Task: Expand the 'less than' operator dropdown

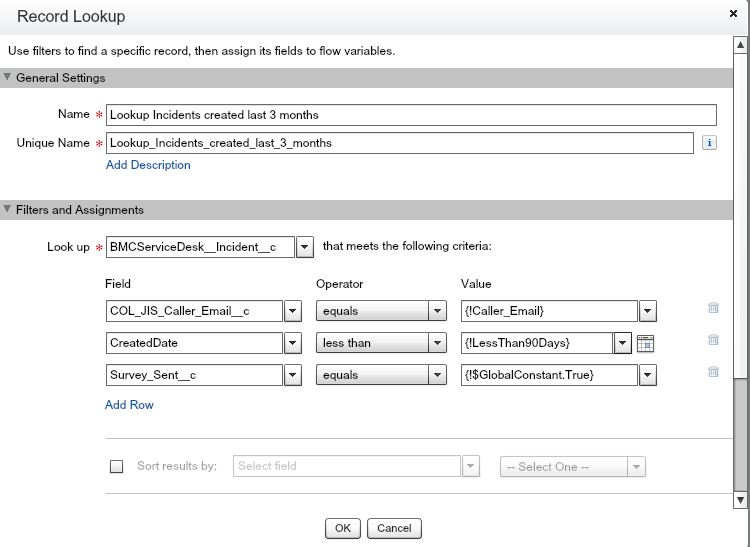Action: [437, 343]
